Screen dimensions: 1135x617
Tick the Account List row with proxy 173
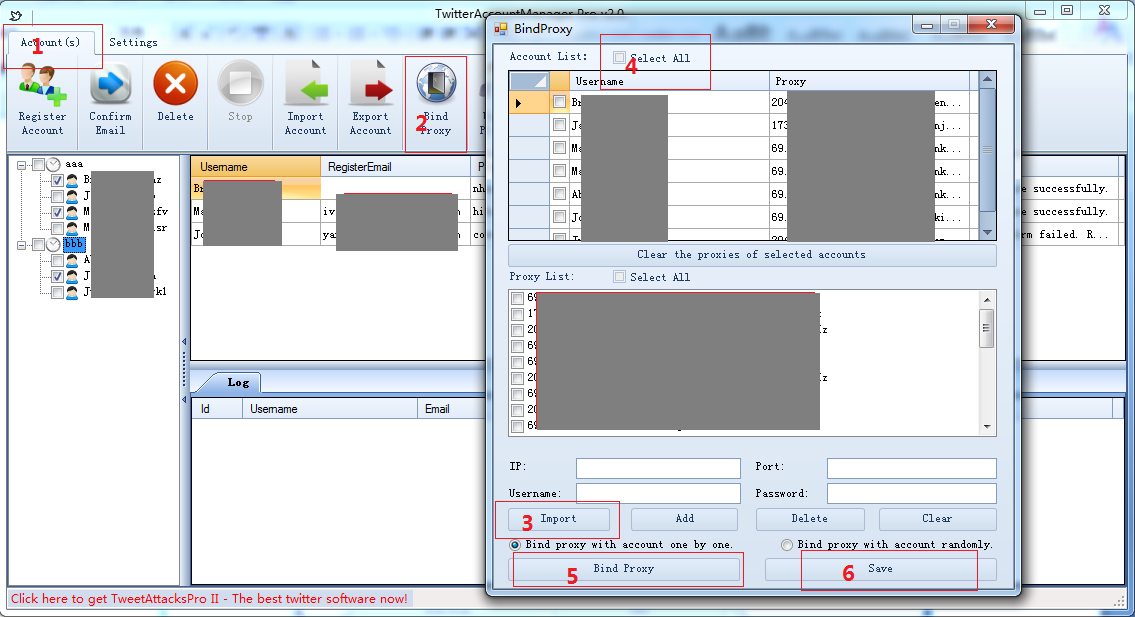coord(559,125)
